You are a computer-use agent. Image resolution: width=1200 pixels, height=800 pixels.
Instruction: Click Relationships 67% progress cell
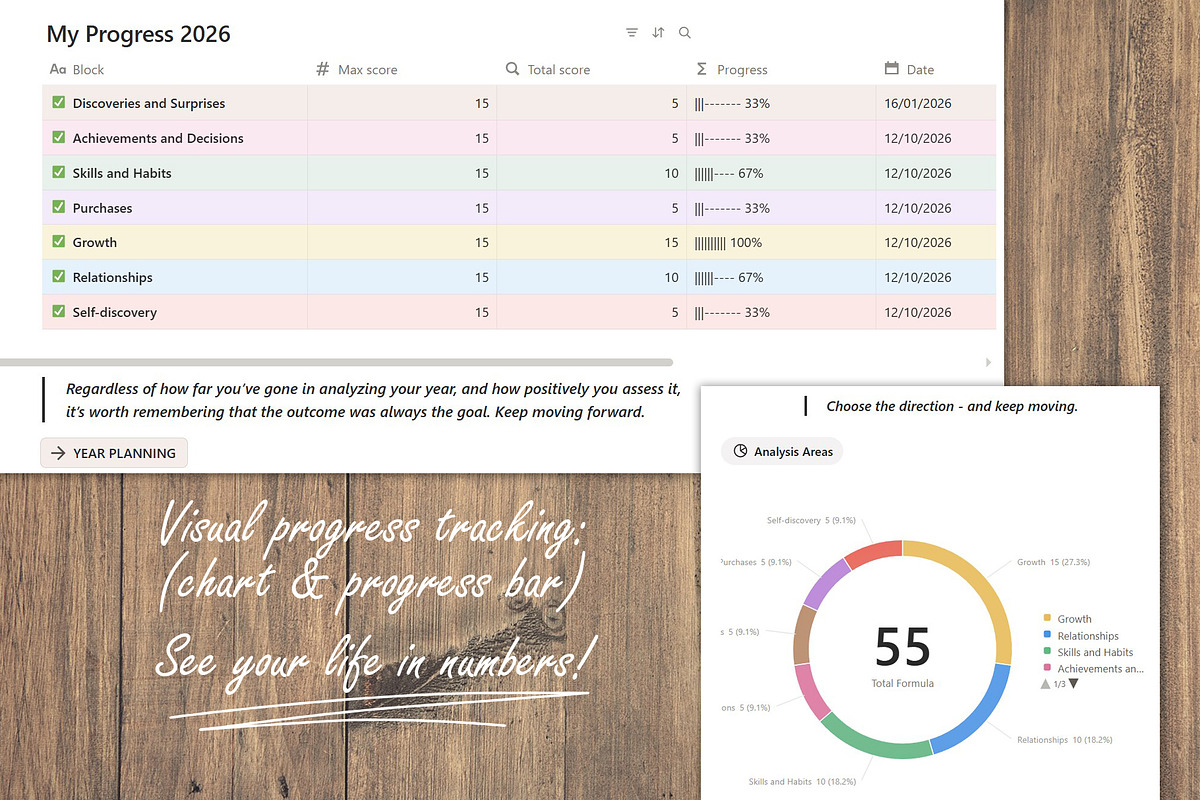pos(781,277)
